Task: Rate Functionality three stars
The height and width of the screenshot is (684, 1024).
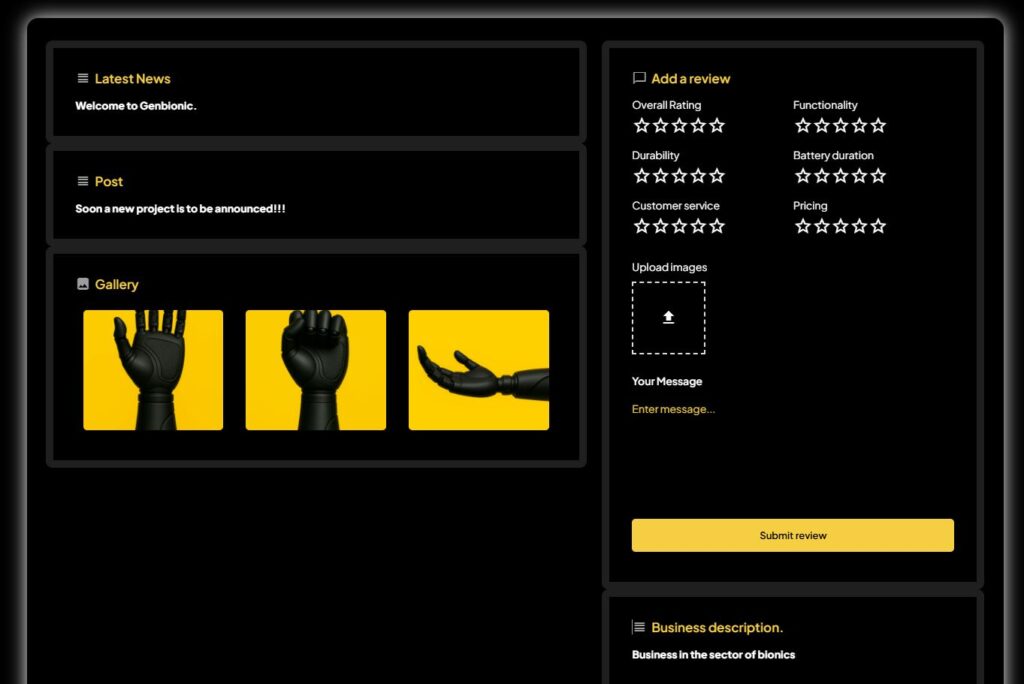Action: (x=840, y=125)
